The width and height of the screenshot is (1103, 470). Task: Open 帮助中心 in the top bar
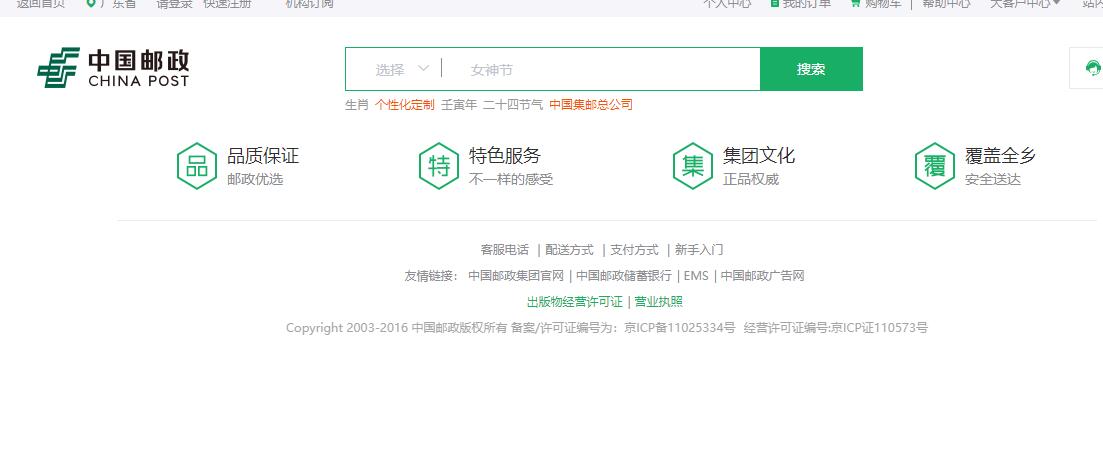click(945, 4)
